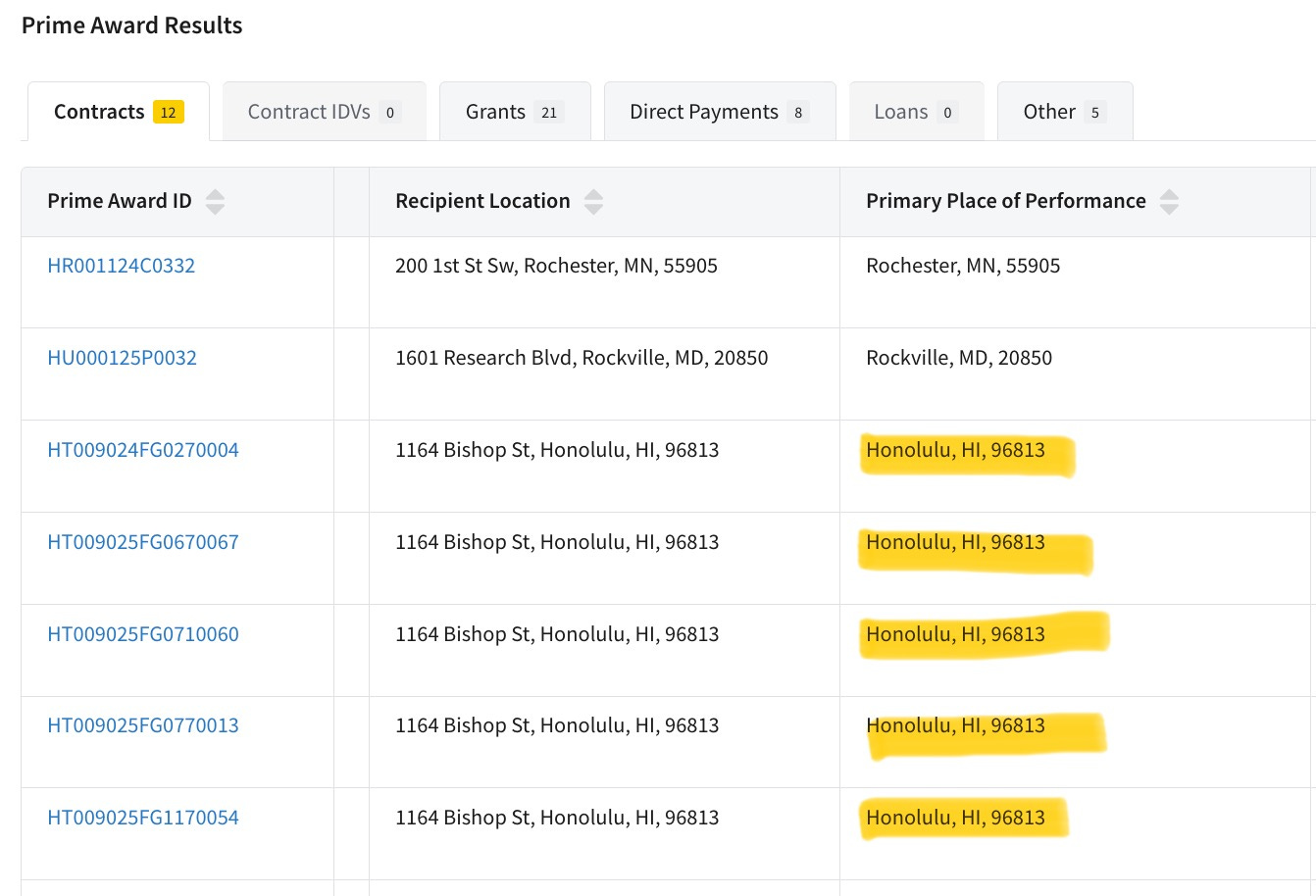The width and height of the screenshot is (1316, 896).
Task: Click the Rochester, MN, 55905 performance cell
Action: pyautogui.click(x=1076, y=282)
